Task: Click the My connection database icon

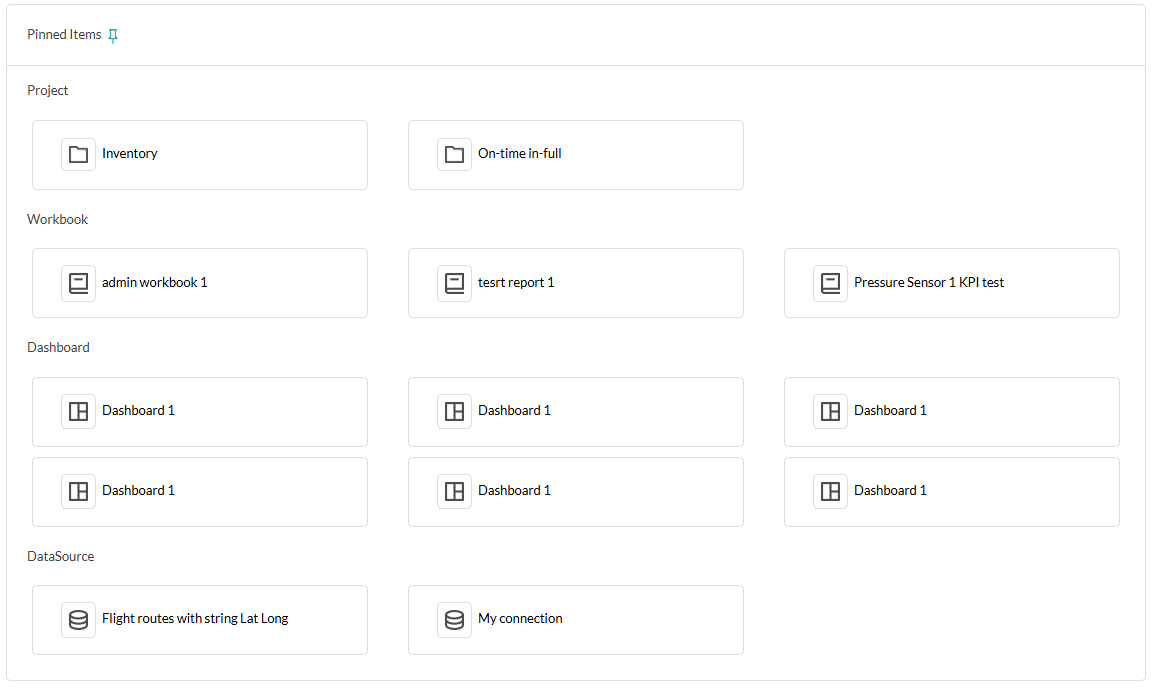Action: [x=454, y=620]
